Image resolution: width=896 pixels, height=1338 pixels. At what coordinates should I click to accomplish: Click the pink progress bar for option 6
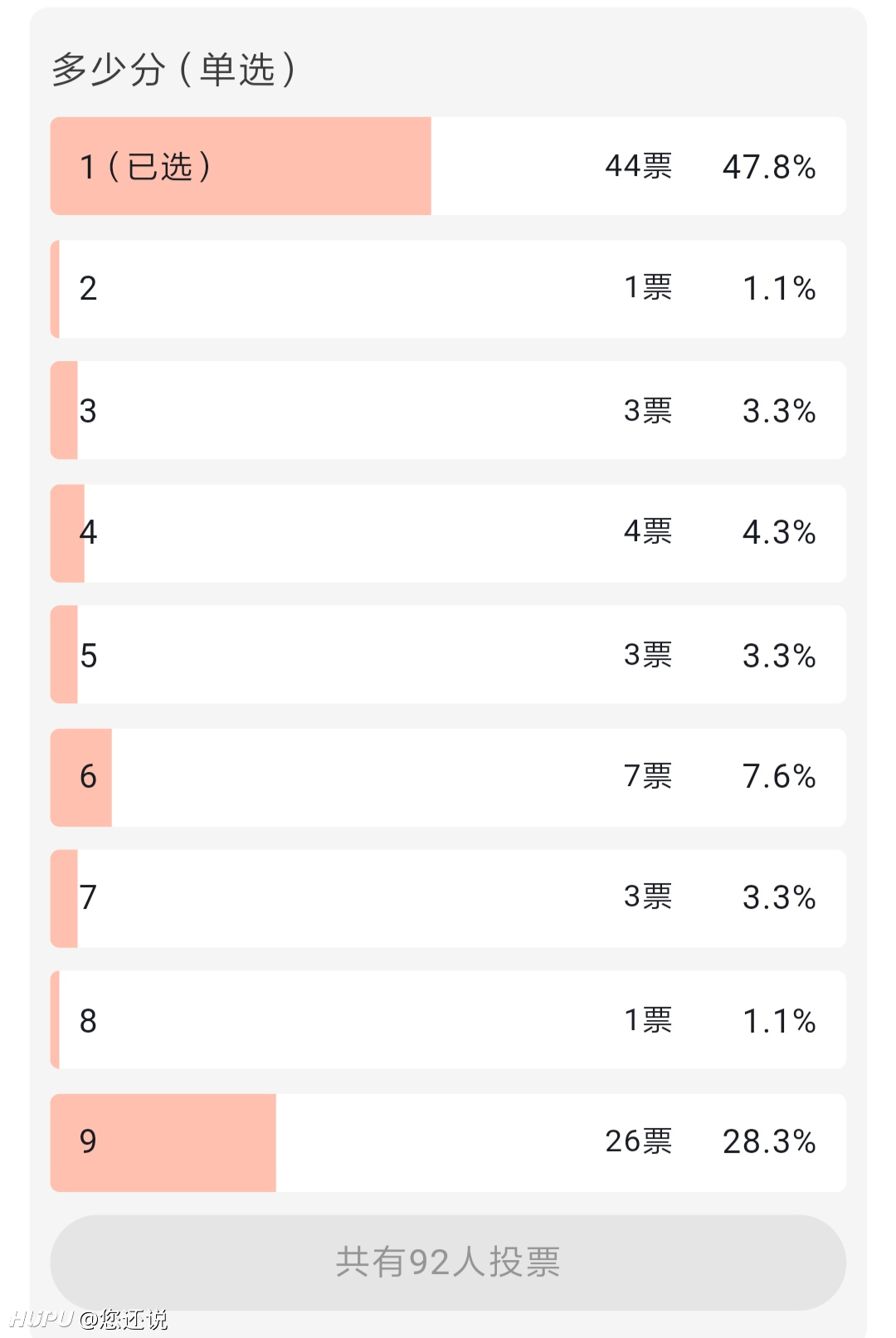click(81, 778)
